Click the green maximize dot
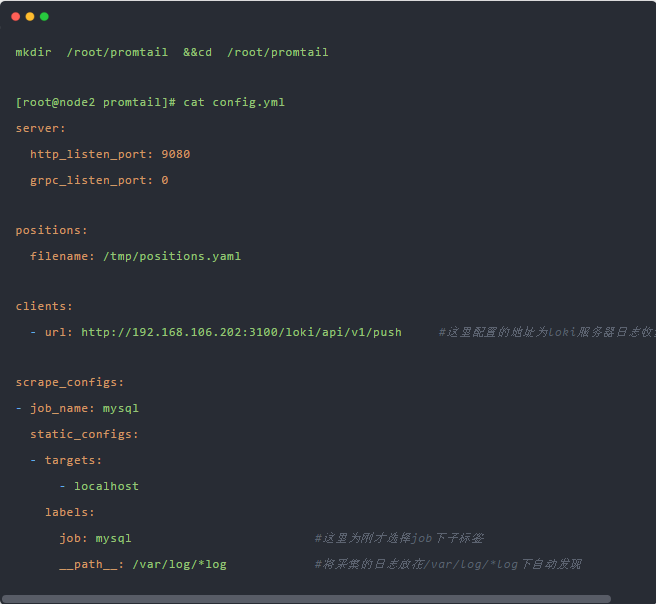The image size is (656, 604). click(44, 17)
